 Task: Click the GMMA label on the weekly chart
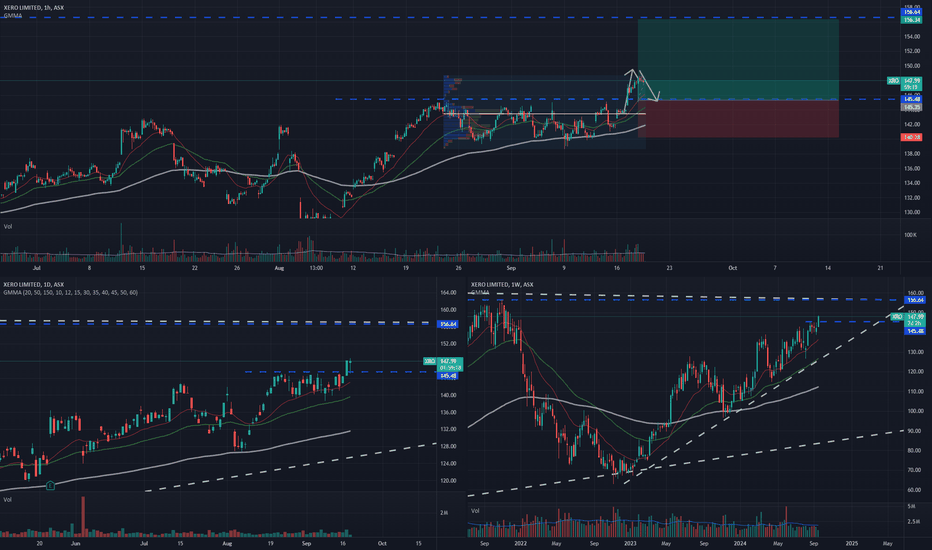[480, 293]
